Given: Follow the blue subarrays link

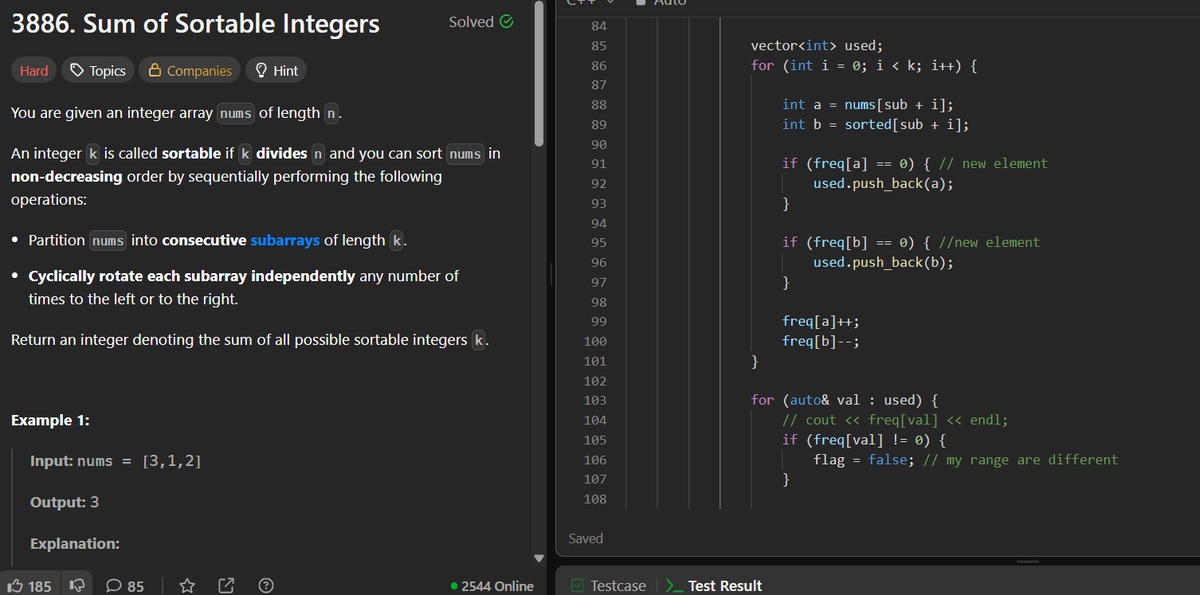Looking at the screenshot, I should [285, 240].
